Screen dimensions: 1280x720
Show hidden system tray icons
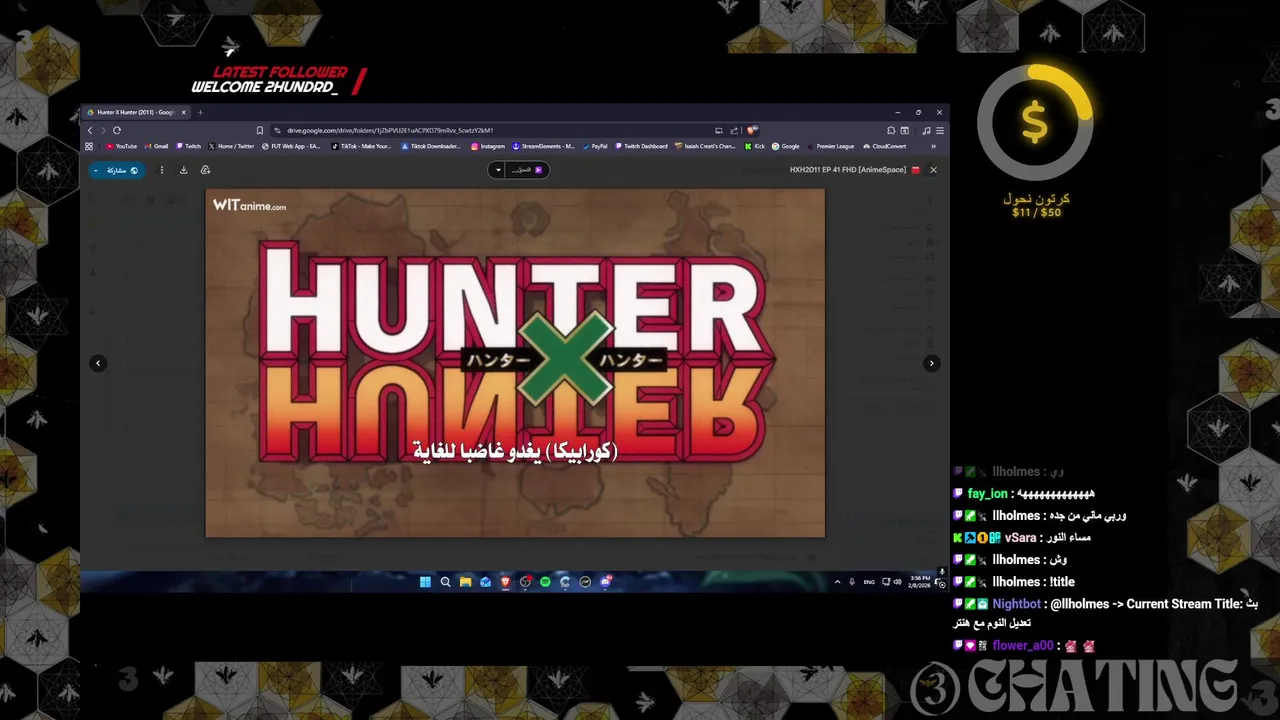tap(837, 582)
